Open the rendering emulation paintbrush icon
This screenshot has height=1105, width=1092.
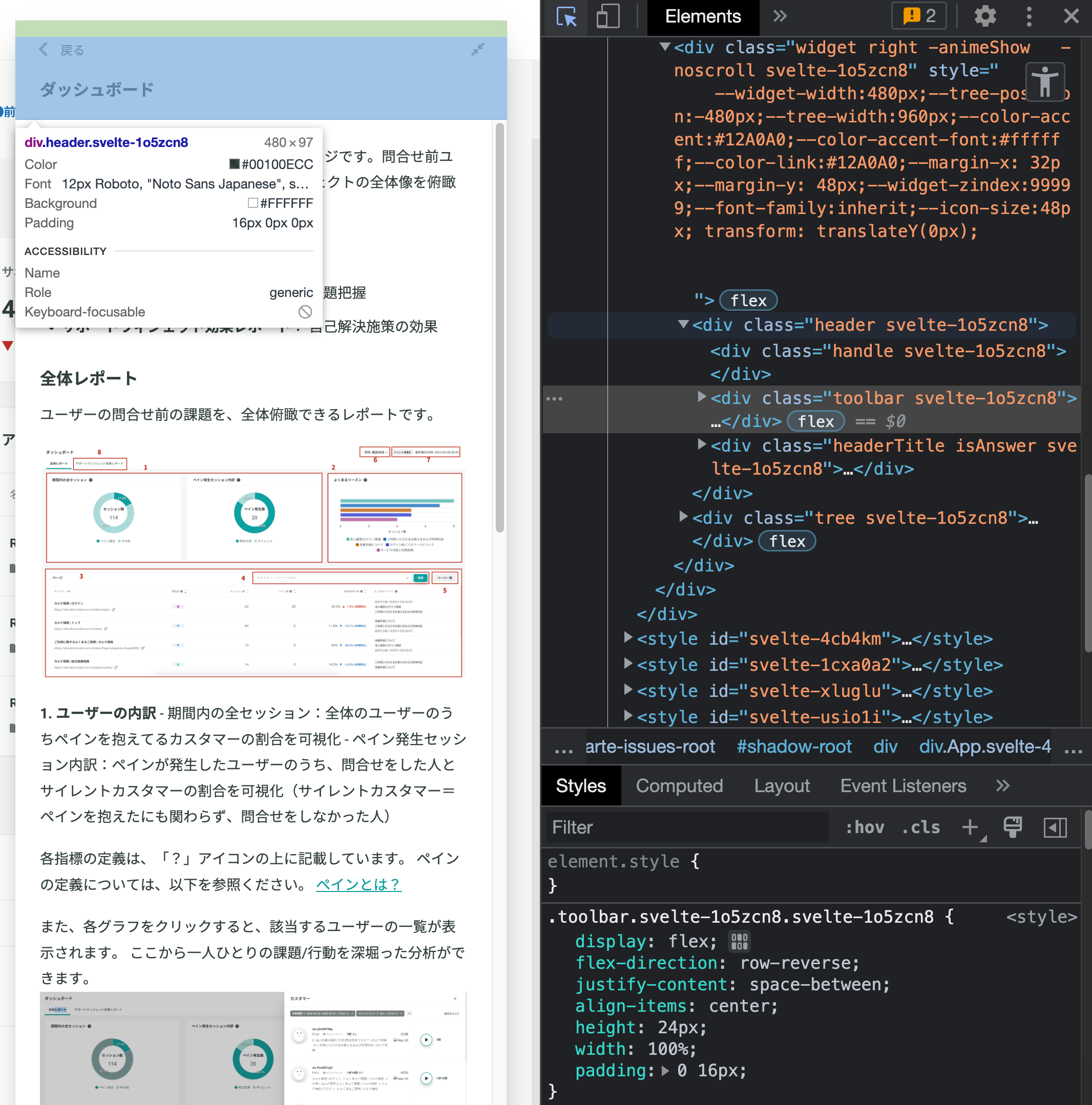point(1012,827)
